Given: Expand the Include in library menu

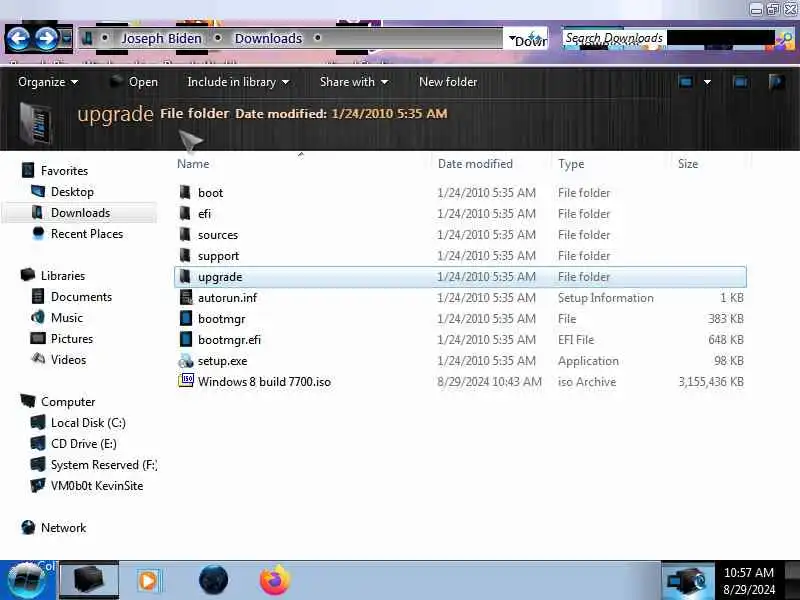Looking at the screenshot, I should (238, 82).
